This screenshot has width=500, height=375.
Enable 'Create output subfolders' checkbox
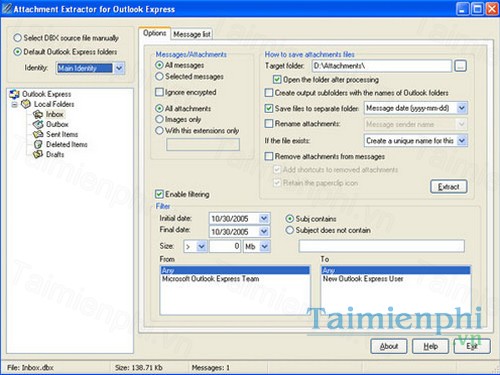pyautogui.click(x=269, y=92)
